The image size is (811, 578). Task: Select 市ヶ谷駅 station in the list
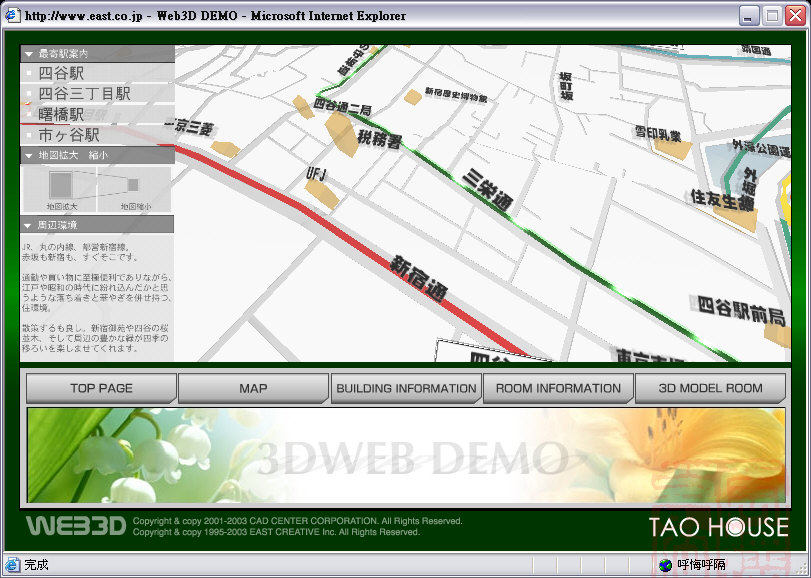pyautogui.click(x=97, y=135)
